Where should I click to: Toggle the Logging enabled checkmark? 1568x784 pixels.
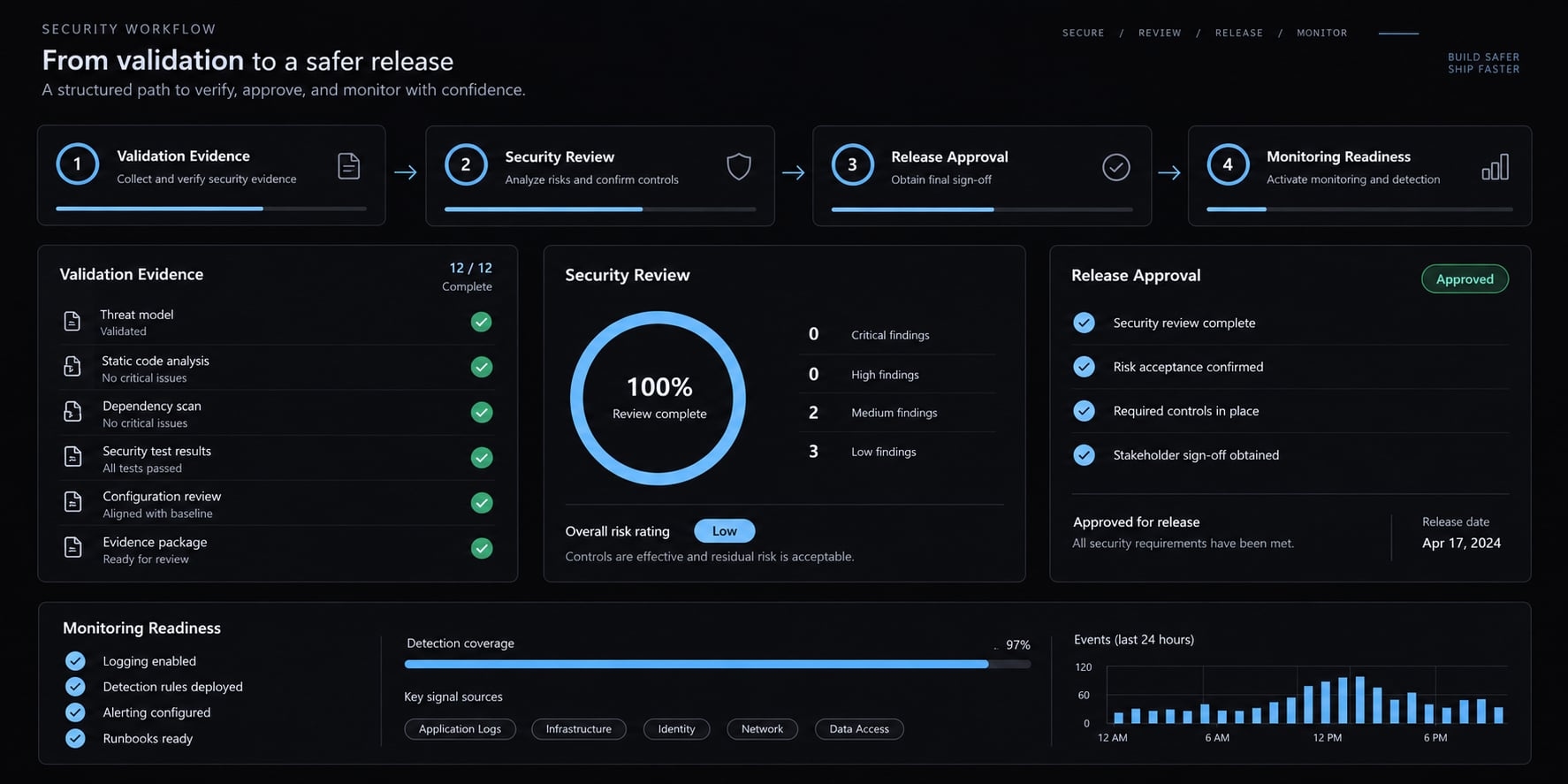75,661
